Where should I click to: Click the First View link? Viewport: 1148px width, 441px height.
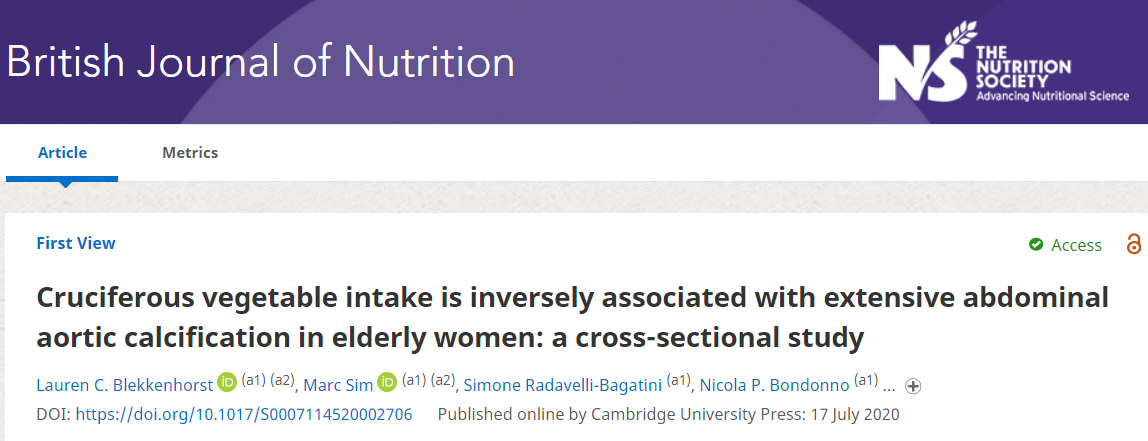click(x=75, y=243)
